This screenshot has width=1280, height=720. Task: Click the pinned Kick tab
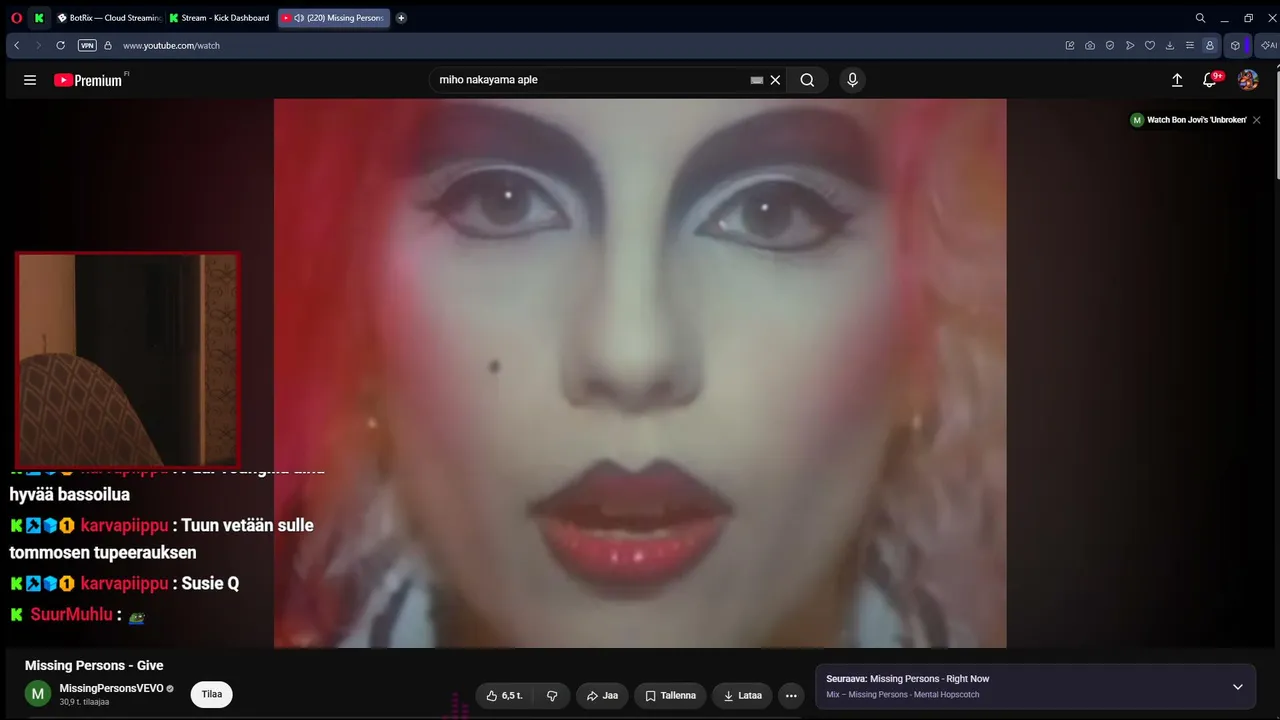[x=39, y=18]
